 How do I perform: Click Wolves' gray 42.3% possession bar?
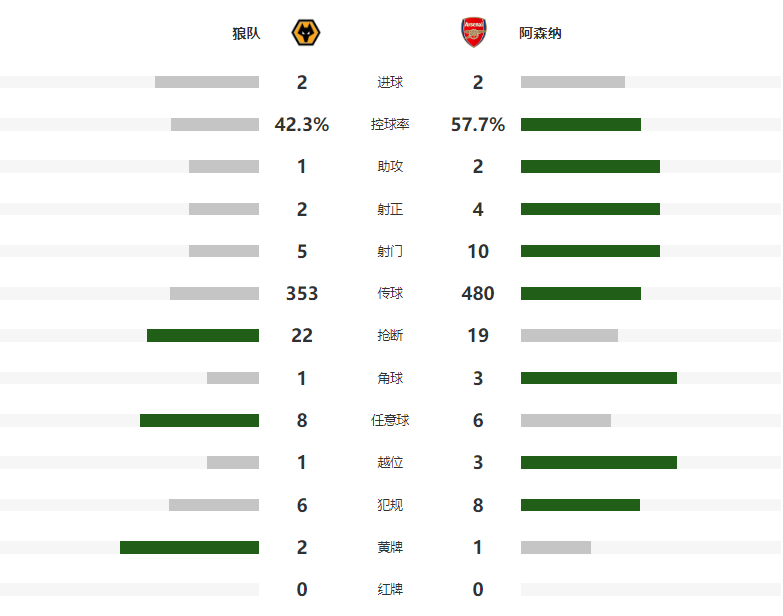(214, 125)
